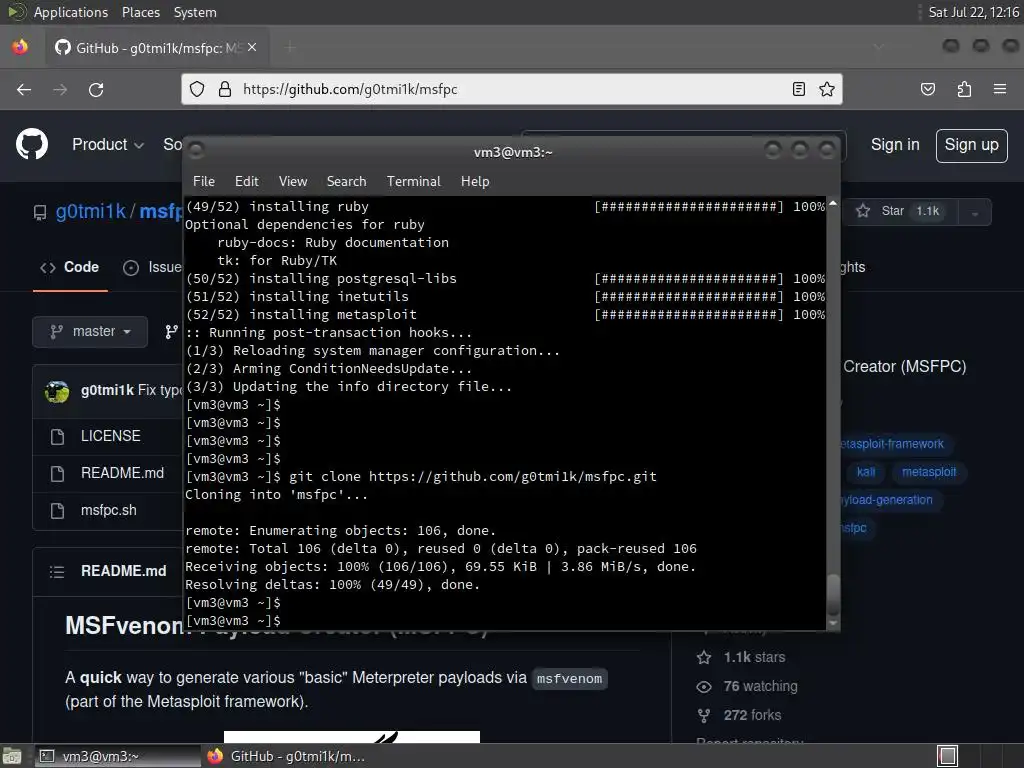Open the list all tabs chevron
This screenshot has height=768, width=1024.
click(x=878, y=47)
